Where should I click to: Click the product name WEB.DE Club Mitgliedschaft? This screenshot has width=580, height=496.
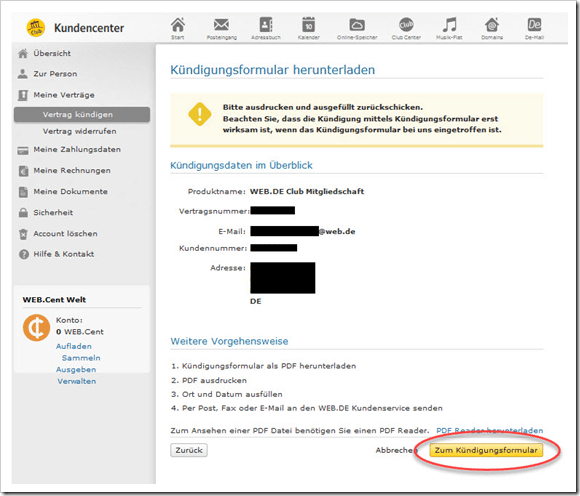307,191
